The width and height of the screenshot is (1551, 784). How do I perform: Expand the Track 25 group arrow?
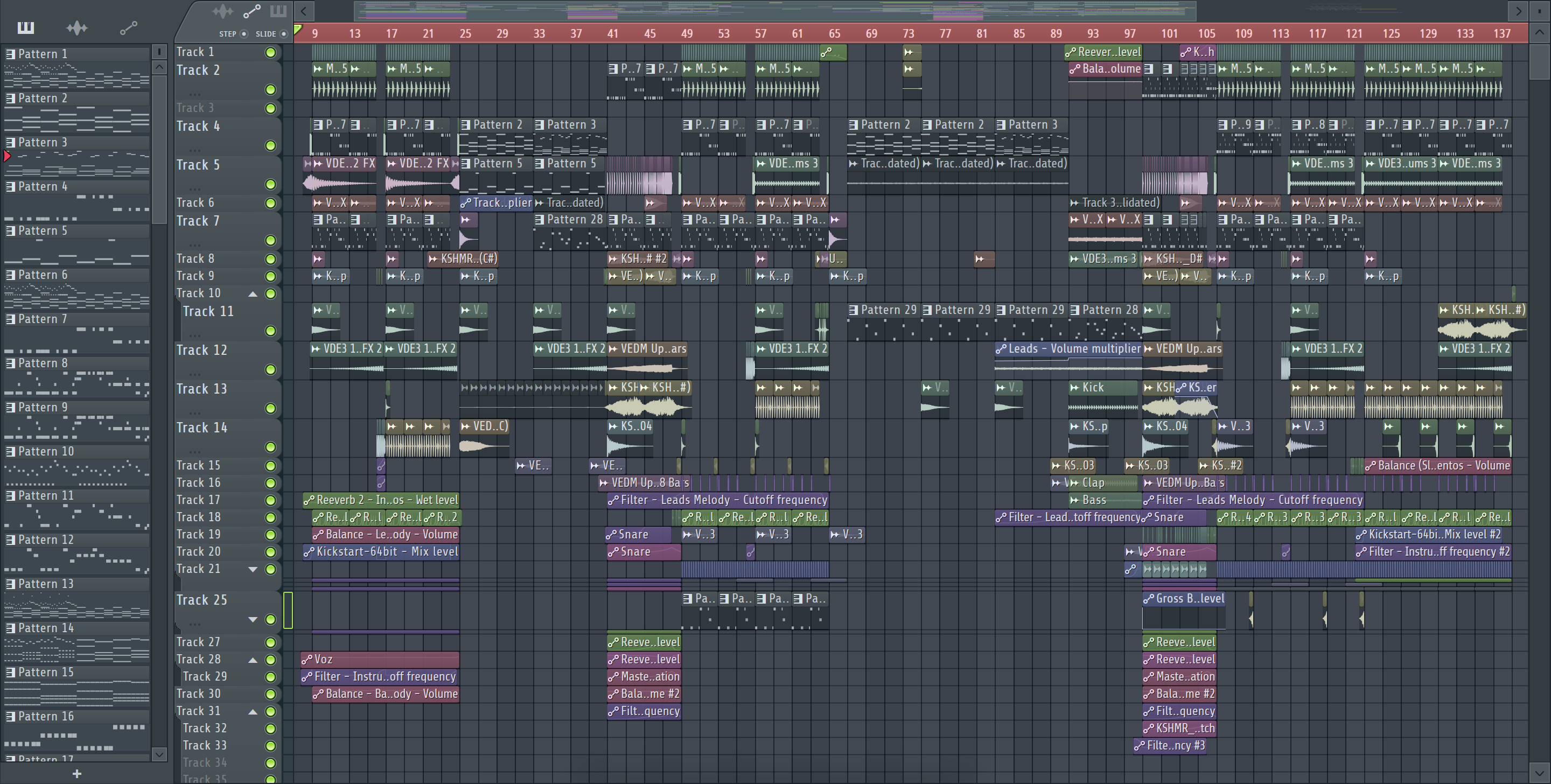point(253,620)
